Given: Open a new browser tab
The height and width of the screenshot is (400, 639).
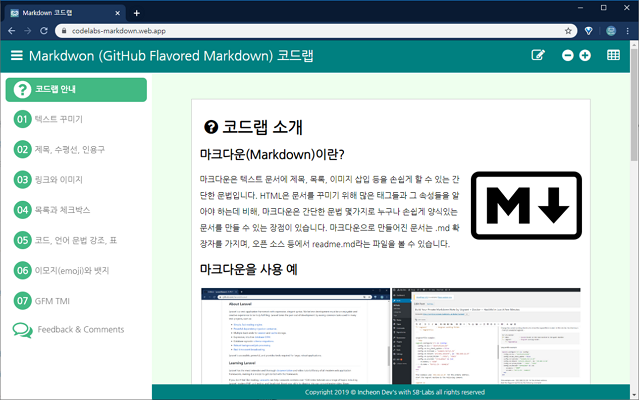Looking at the screenshot, I should pyautogui.click(x=137, y=13).
